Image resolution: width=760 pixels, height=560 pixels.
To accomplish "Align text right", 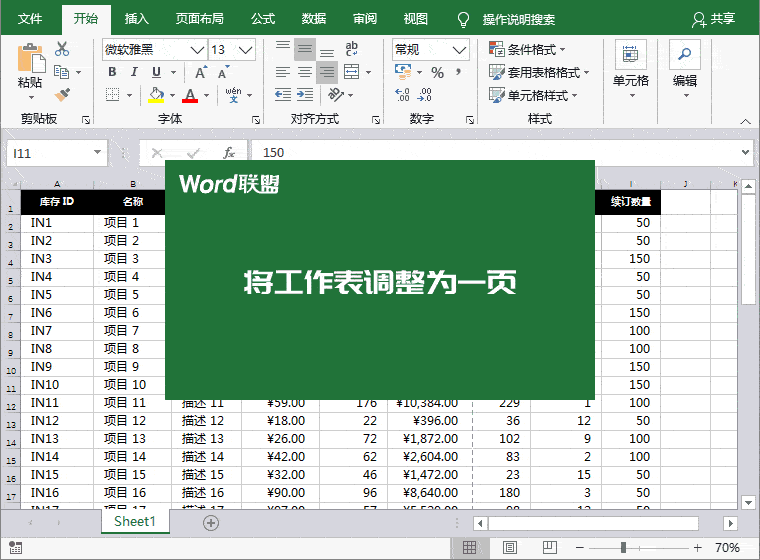I will pyautogui.click(x=327, y=72).
